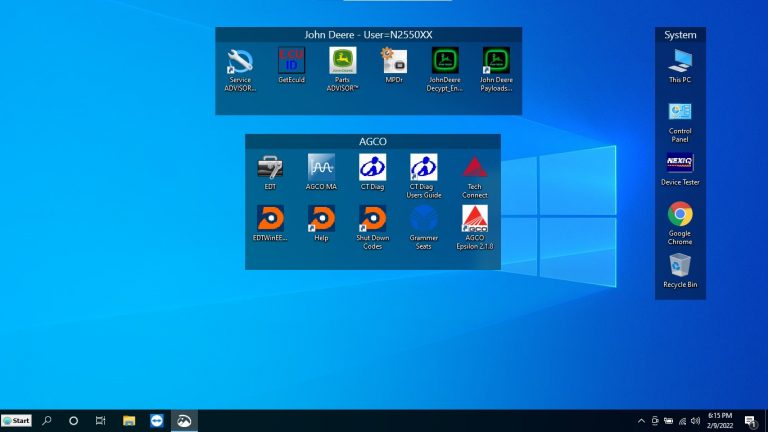This screenshot has height=432, width=768.
Task: Open the AGCO EDT toolbox icon
Action: [270, 167]
